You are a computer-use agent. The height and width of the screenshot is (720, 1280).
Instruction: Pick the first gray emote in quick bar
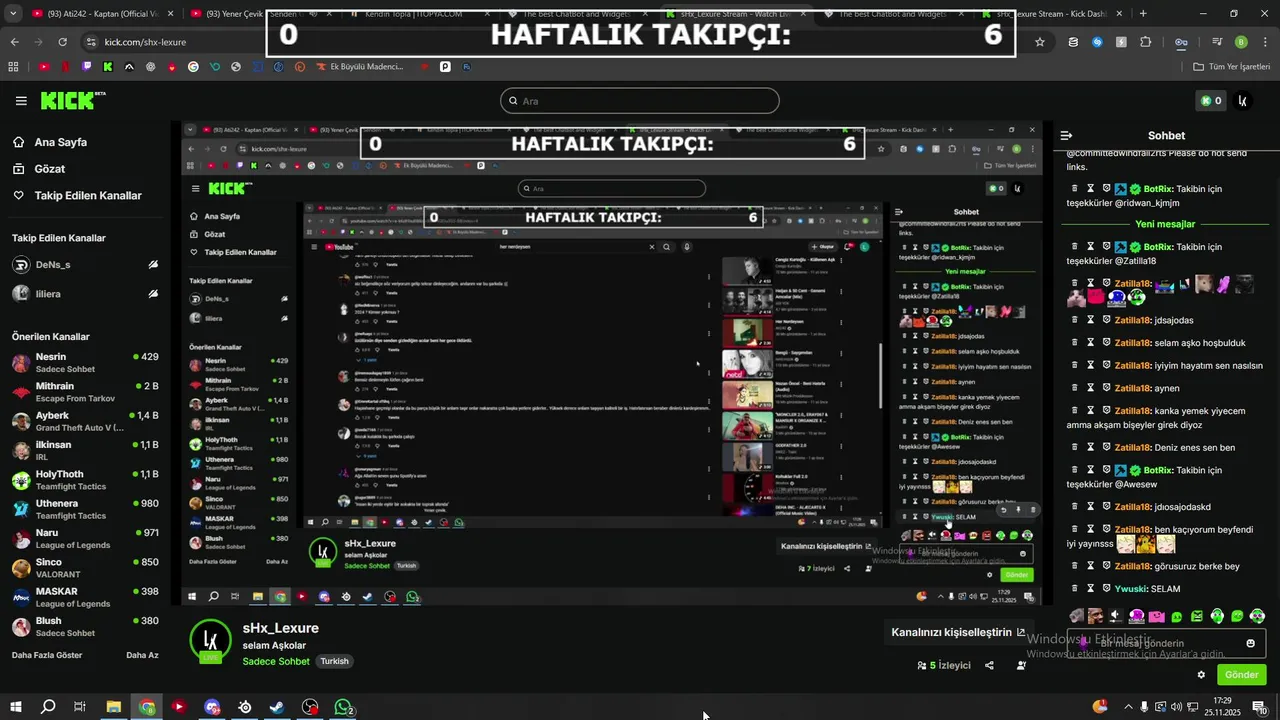click(x=1076, y=617)
